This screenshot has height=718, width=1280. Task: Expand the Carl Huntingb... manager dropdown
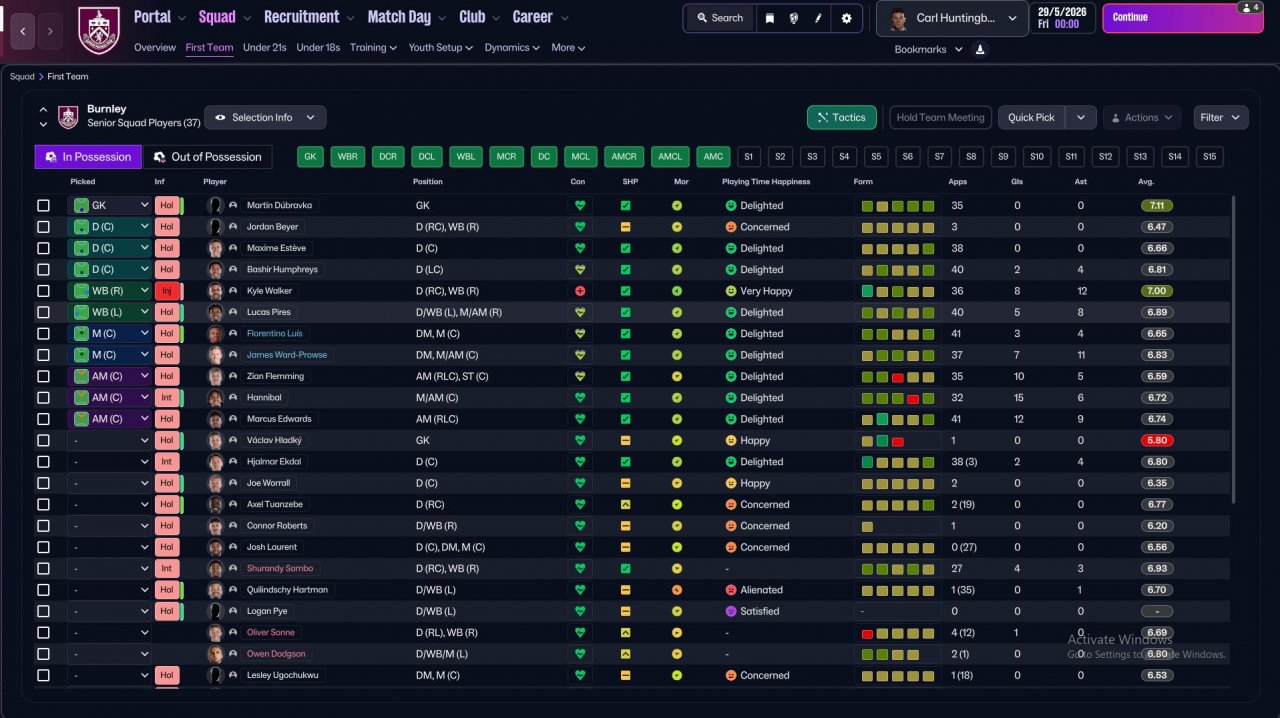(951, 18)
